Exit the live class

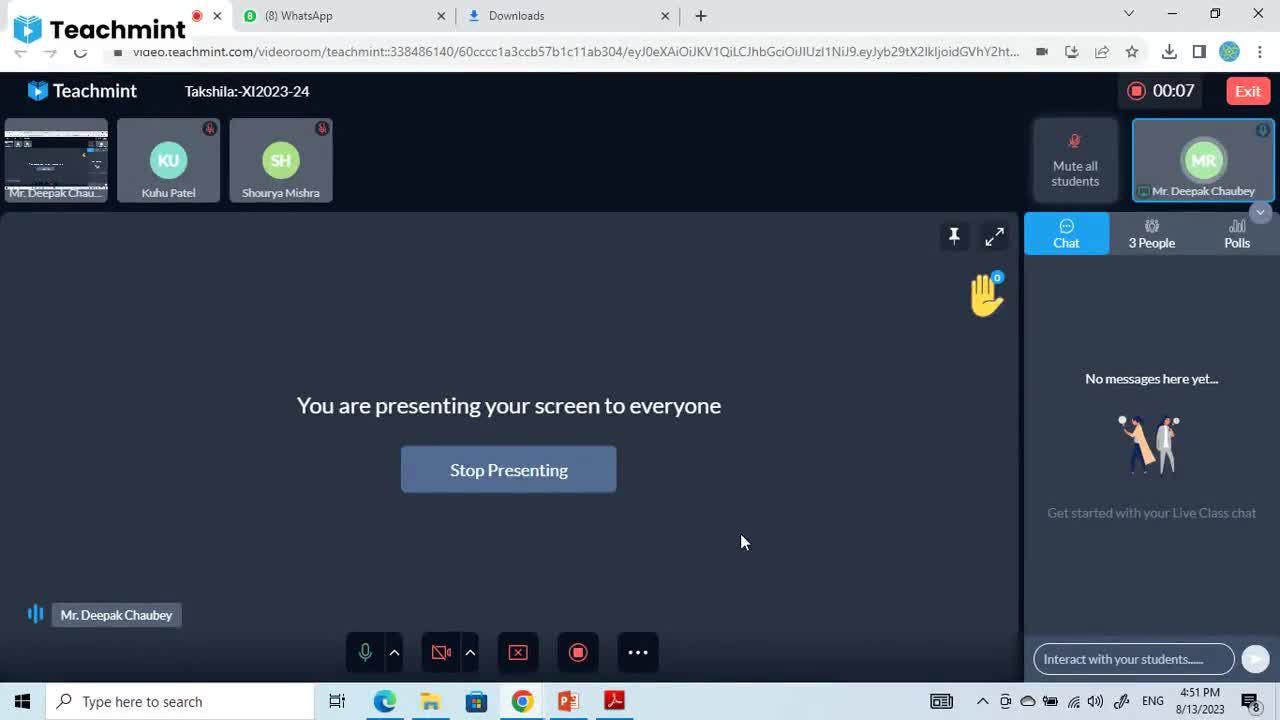(x=1248, y=91)
